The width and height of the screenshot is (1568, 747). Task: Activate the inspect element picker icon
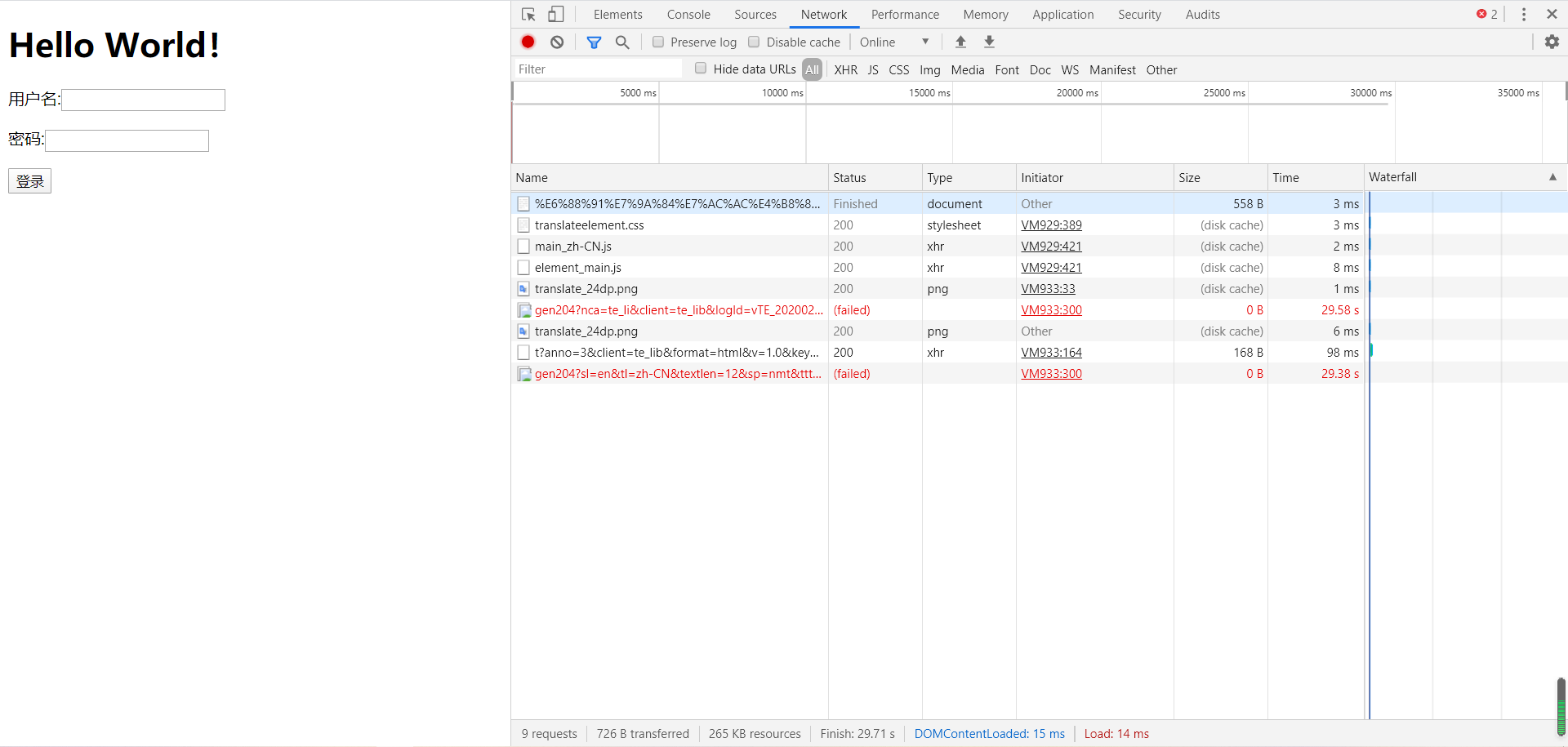coord(528,15)
